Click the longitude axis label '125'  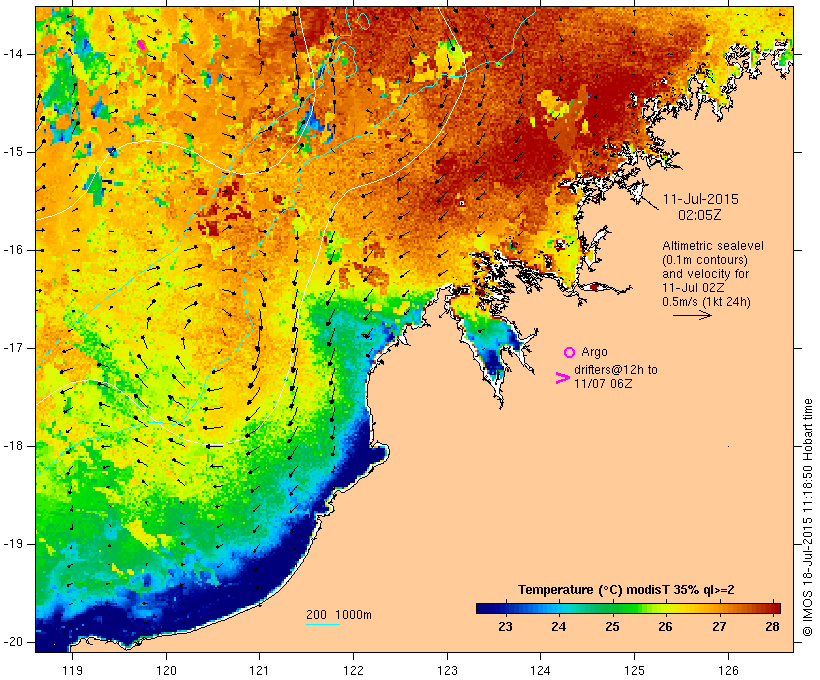634,670
